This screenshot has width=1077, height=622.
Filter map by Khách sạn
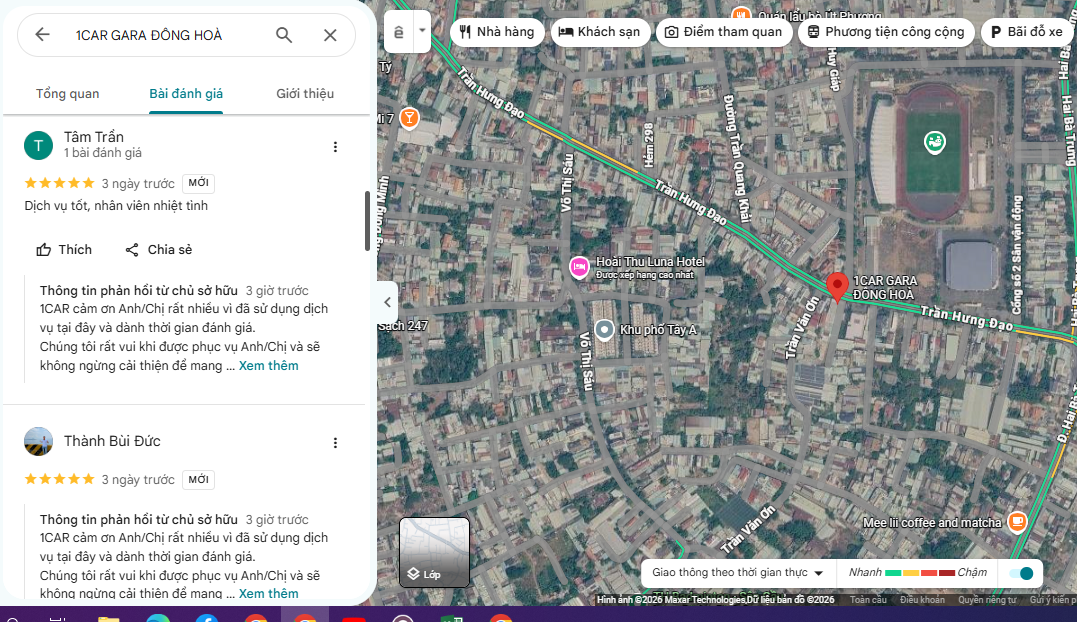[600, 32]
